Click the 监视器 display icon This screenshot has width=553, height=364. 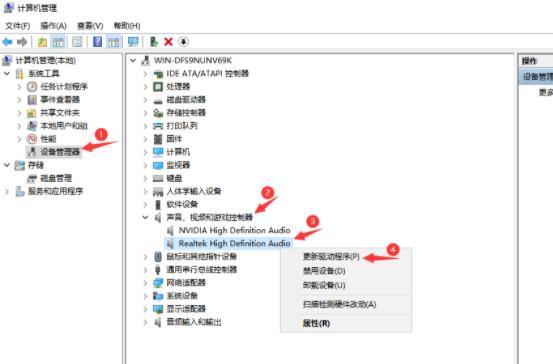coord(158,165)
